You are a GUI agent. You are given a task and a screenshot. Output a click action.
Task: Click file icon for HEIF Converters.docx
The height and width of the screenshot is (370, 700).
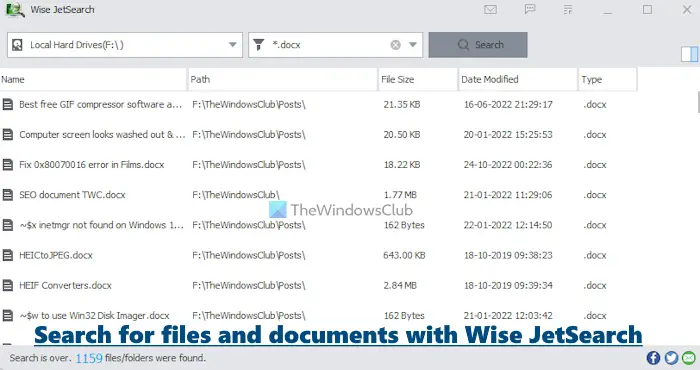(8, 285)
